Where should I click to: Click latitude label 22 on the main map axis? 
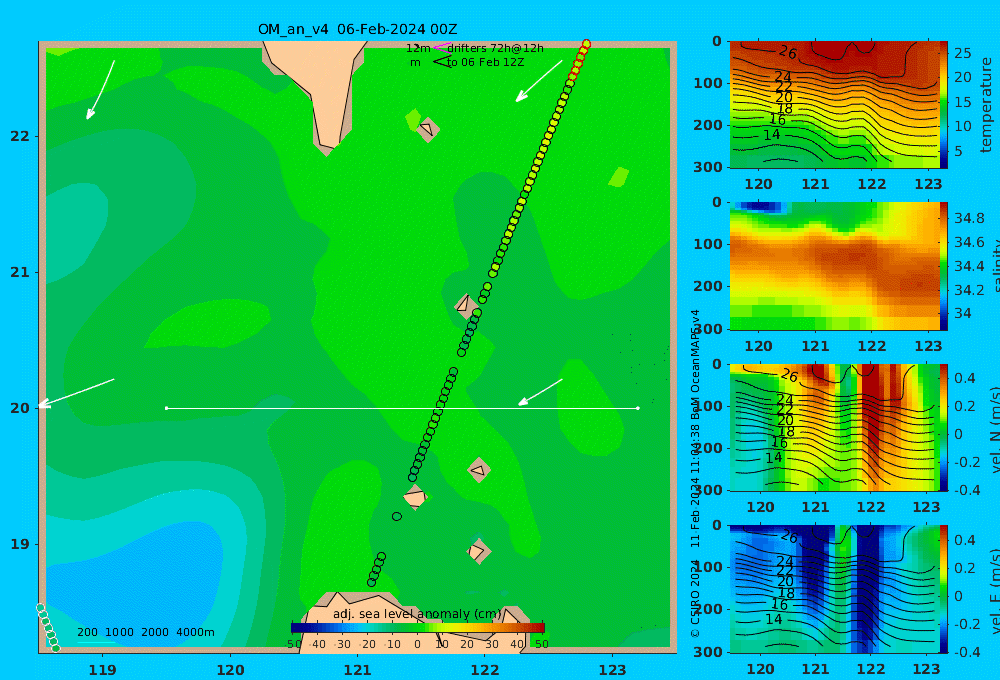point(20,137)
